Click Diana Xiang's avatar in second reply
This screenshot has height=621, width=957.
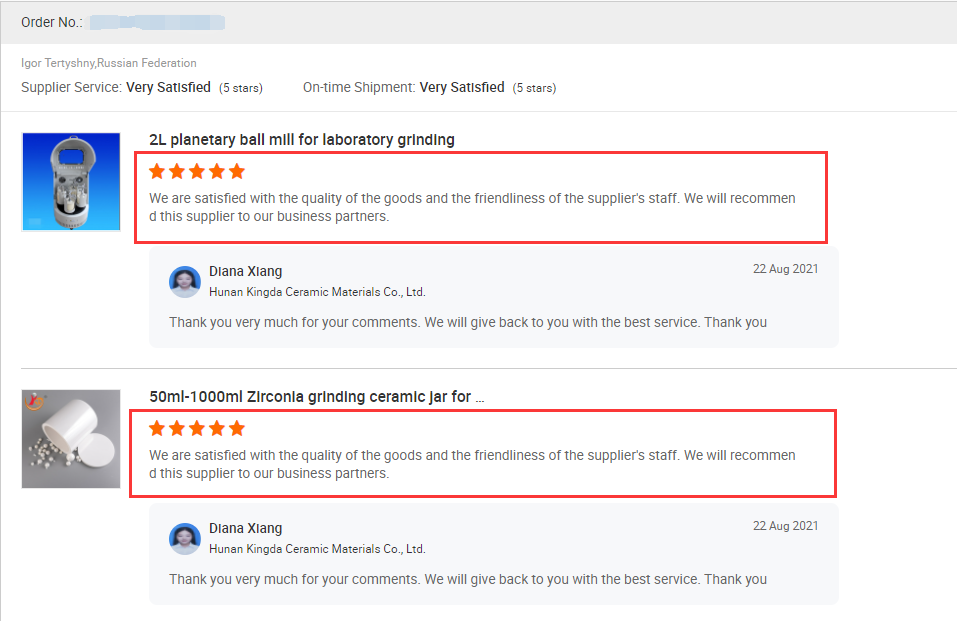(185, 539)
